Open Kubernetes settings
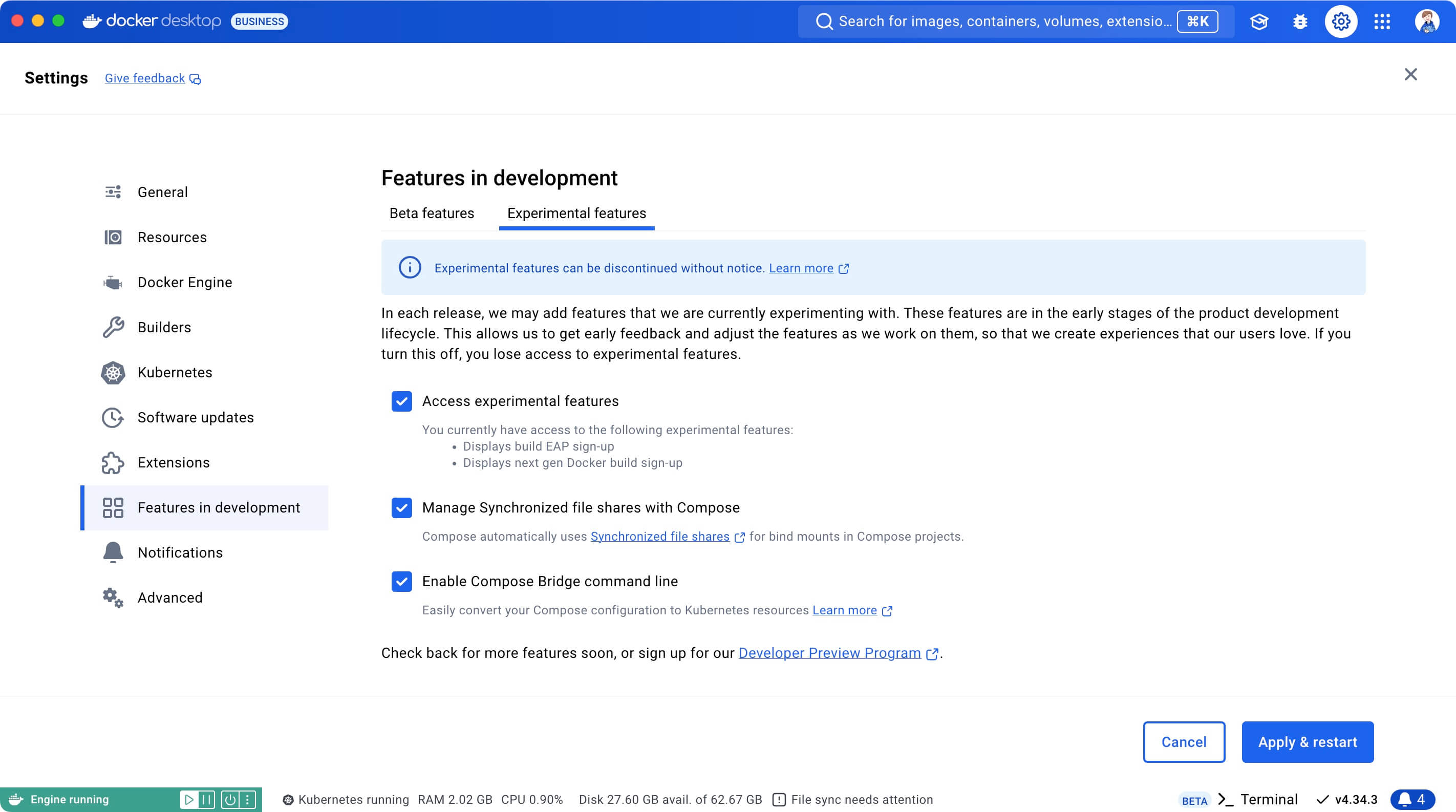The height and width of the screenshot is (812, 1456). click(205, 372)
